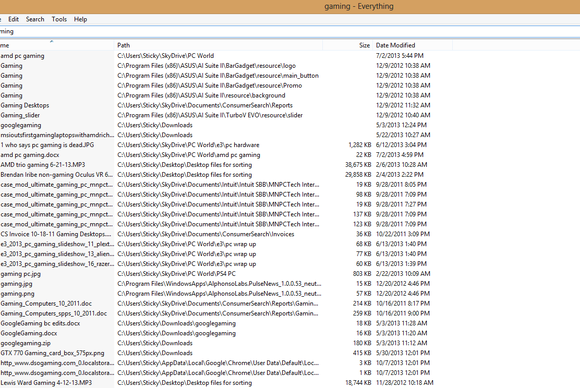
Task: Open the Search menu
Action: point(35,19)
